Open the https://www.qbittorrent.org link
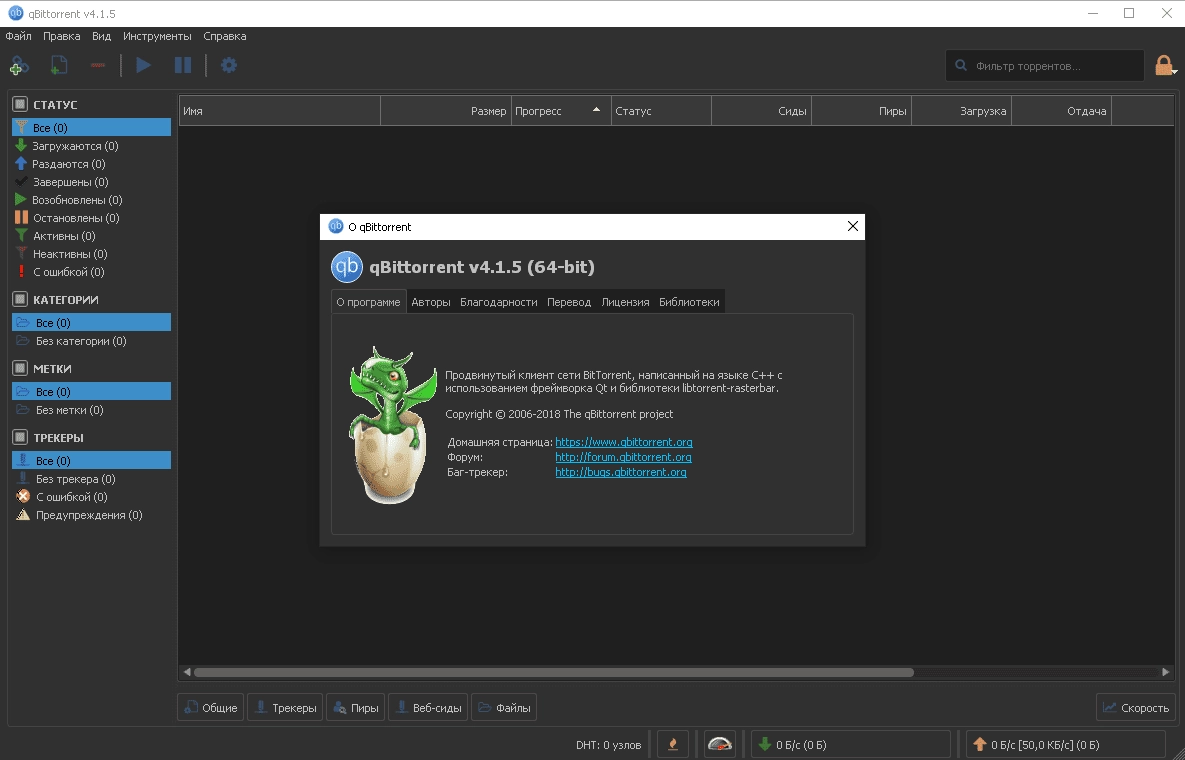Image resolution: width=1185 pixels, height=760 pixels. tap(623, 442)
